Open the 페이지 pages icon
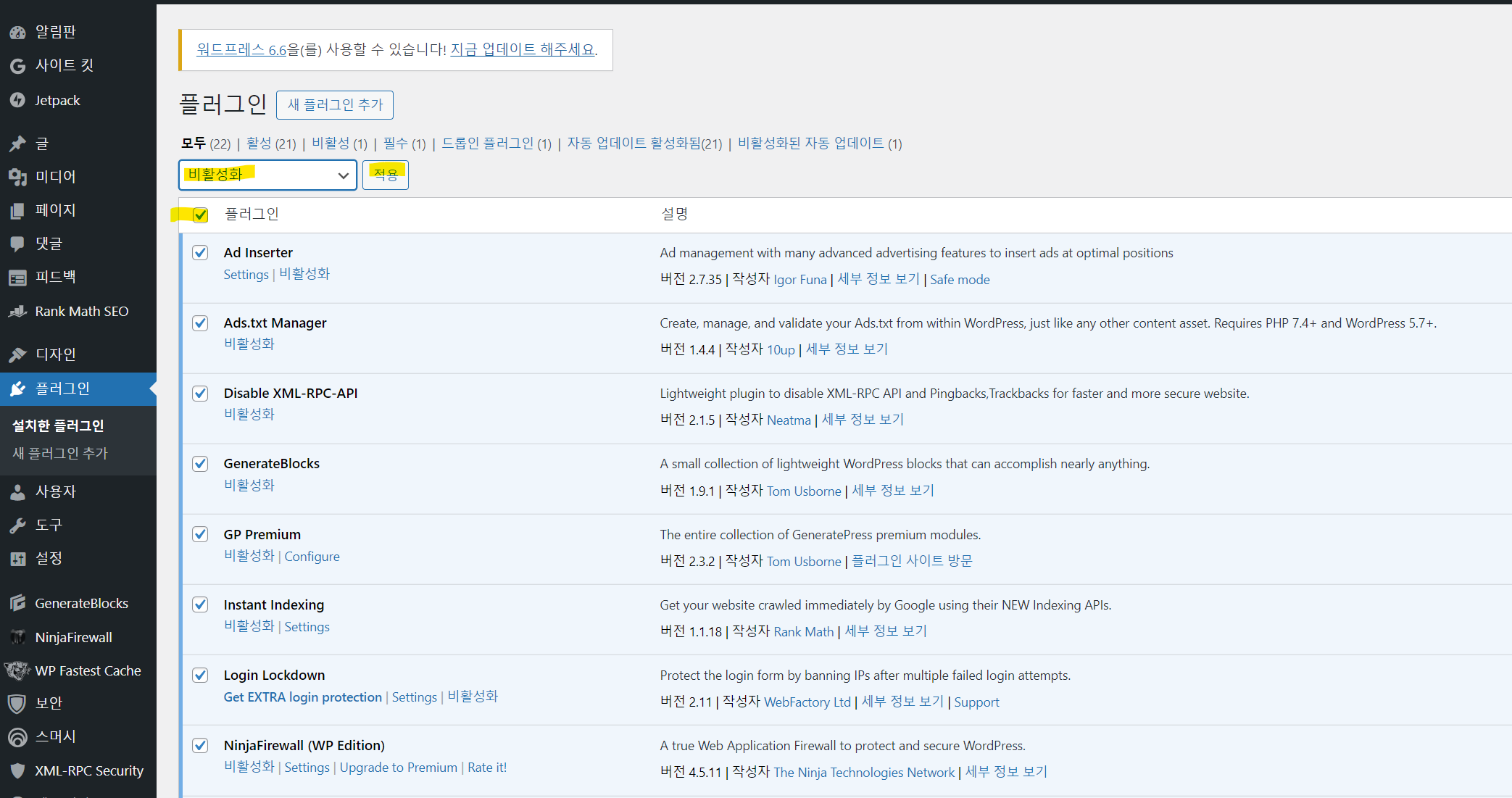Screen dimensions: 1512x798 pos(17,210)
